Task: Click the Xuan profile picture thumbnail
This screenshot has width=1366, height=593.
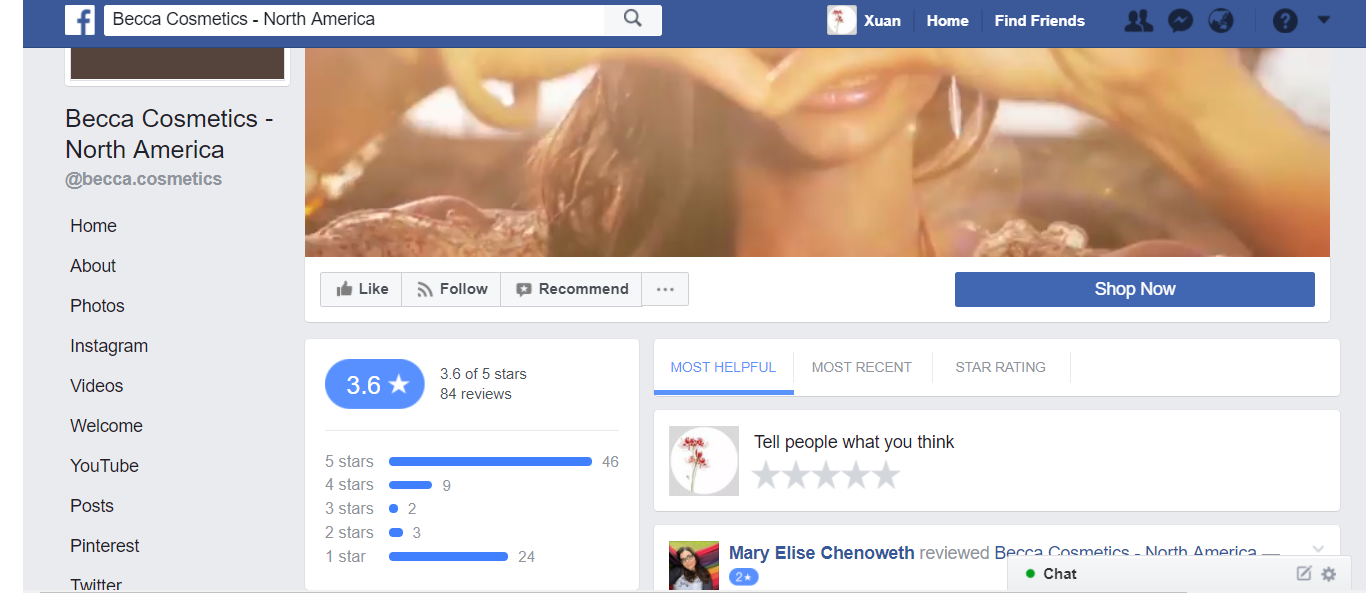Action: [x=842, y=20]
